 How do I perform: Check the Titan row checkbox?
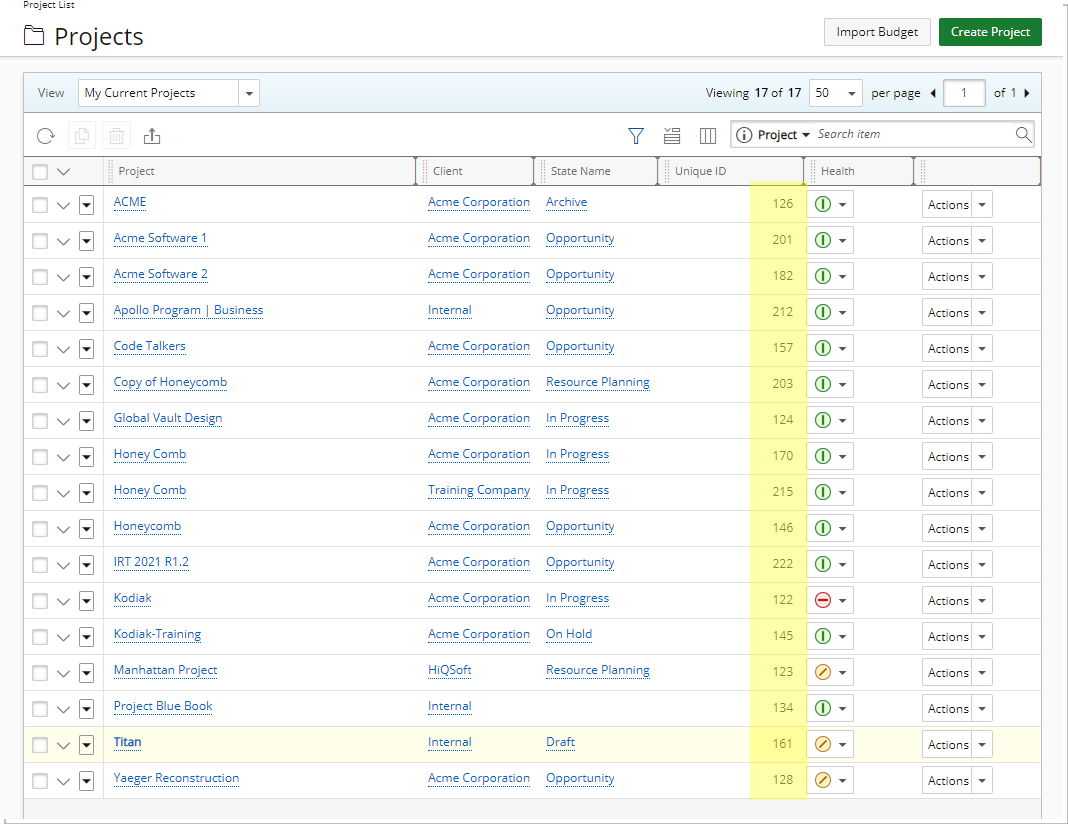point(40,745)
